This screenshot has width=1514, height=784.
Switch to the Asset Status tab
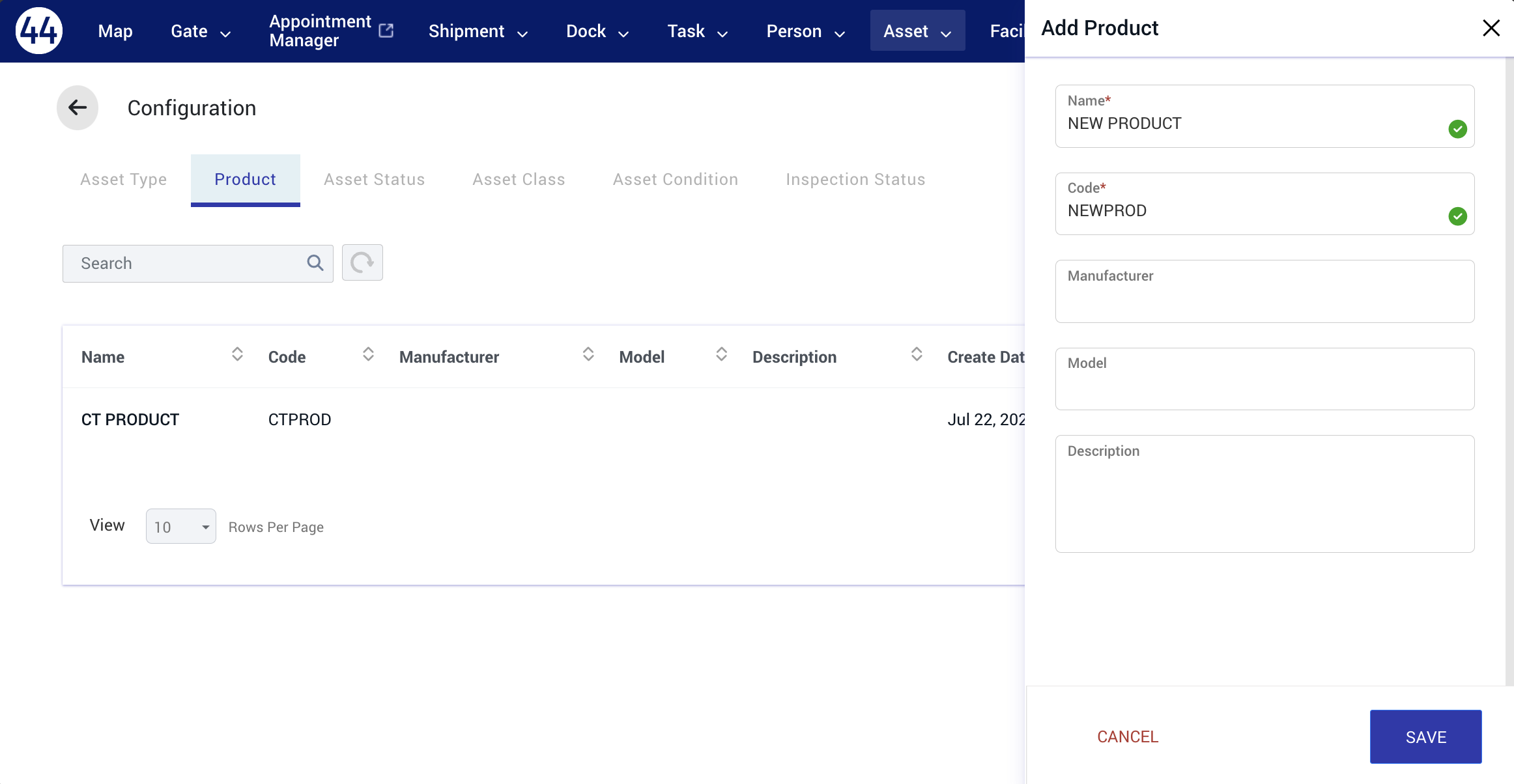(375, 180)
